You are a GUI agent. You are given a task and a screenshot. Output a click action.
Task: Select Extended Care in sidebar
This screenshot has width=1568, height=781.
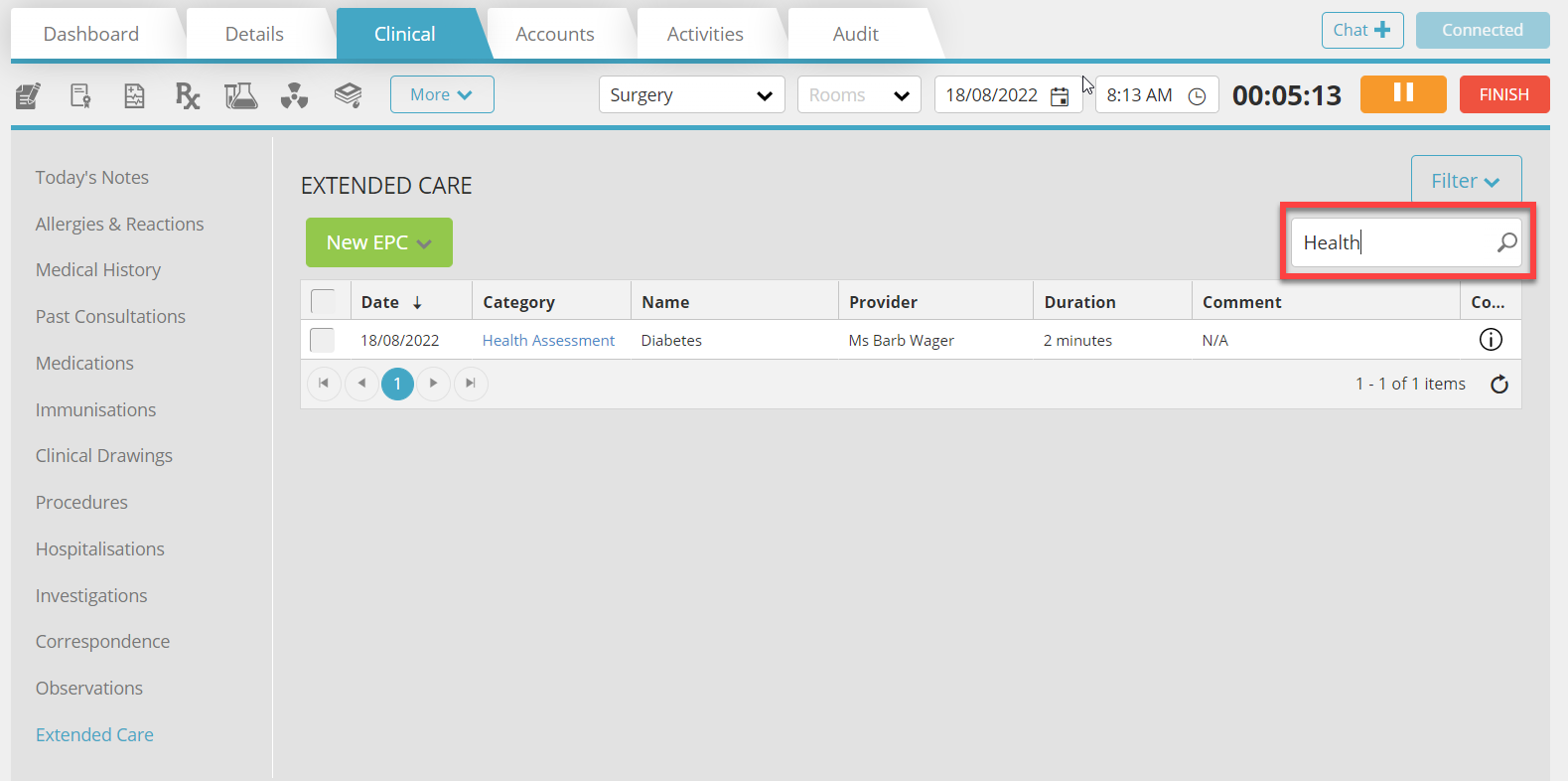point(94,734)
